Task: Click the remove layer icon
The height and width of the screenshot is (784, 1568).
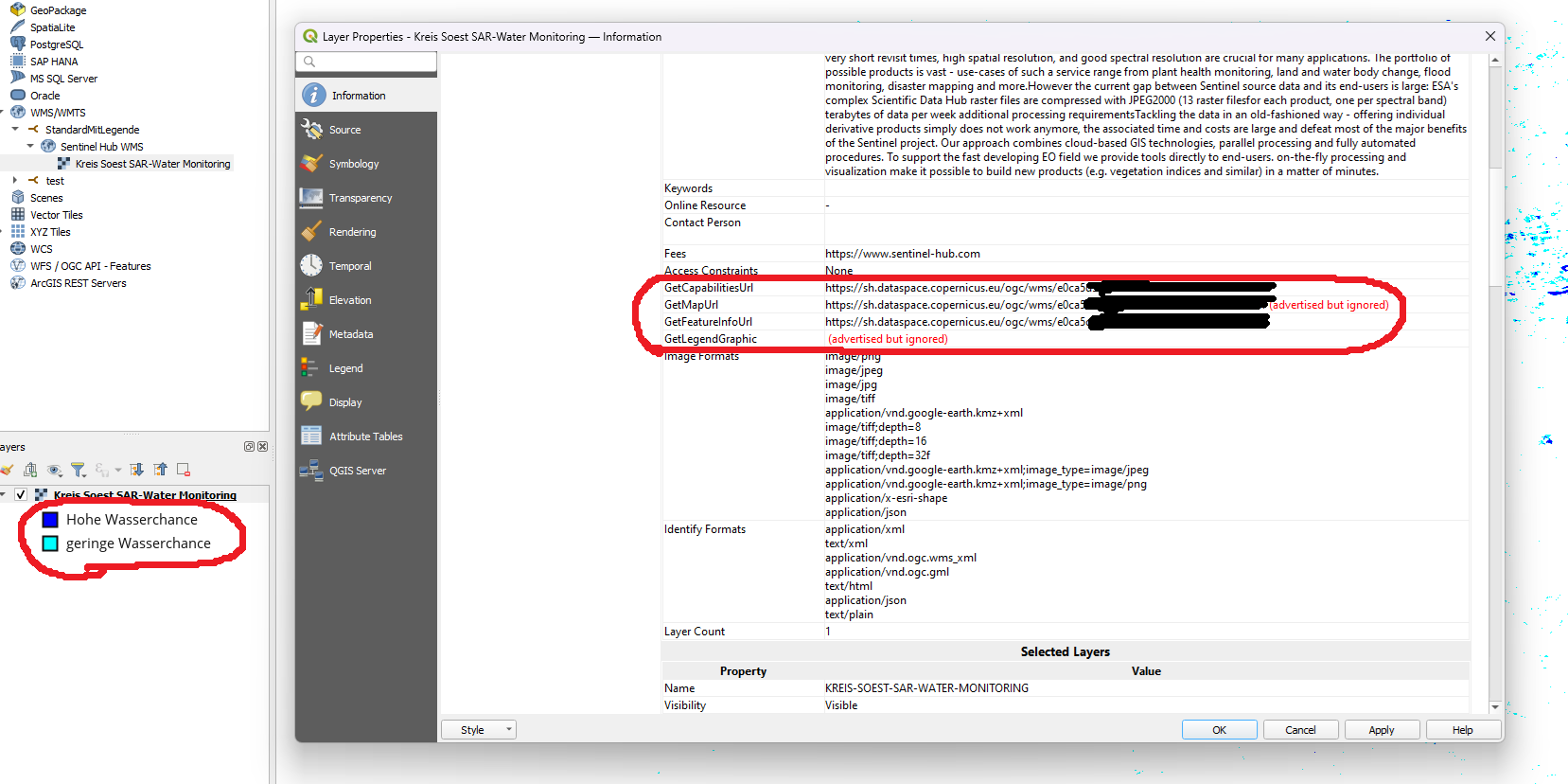Action: [184, 470]
